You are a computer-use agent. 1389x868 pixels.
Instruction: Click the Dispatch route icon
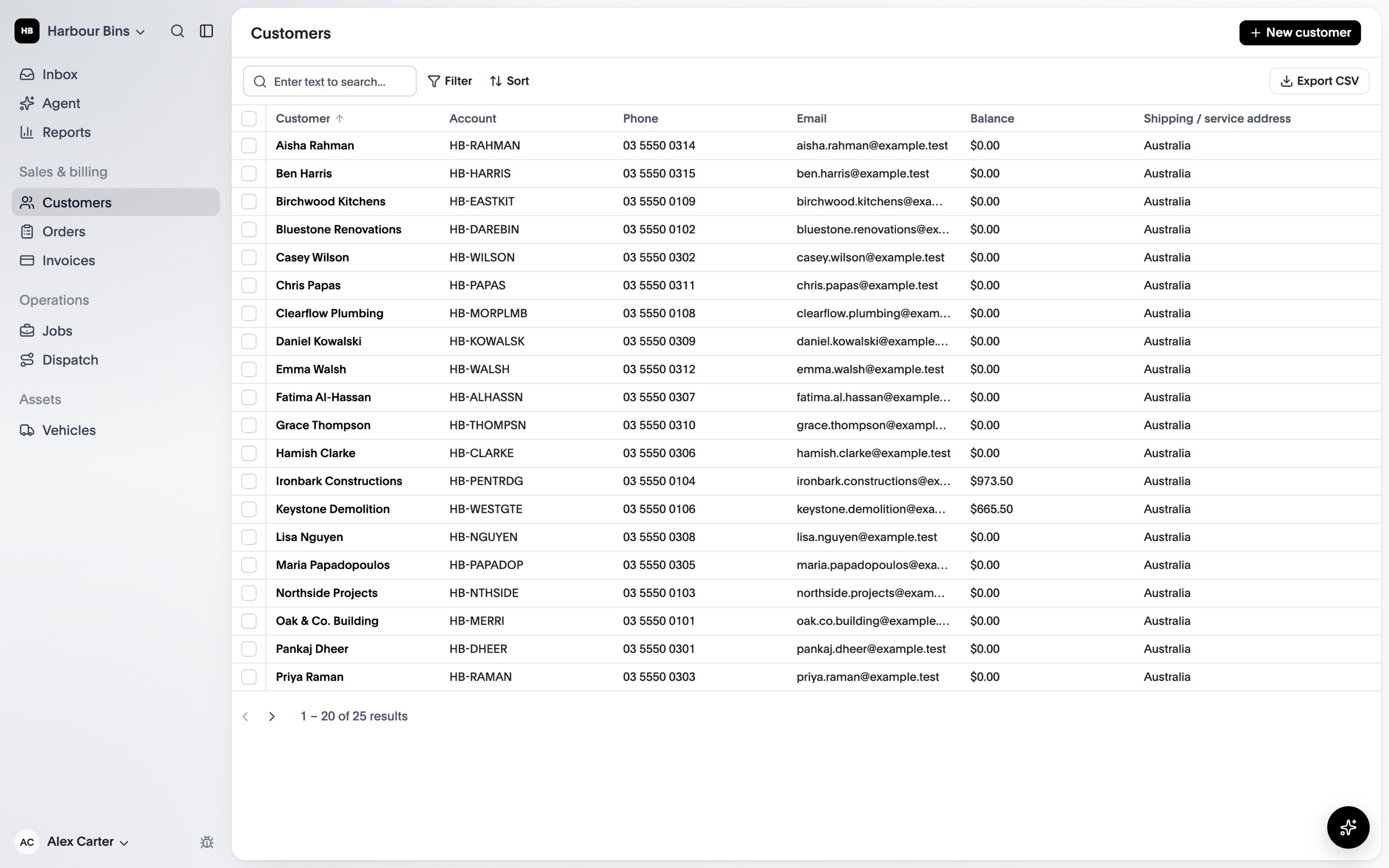point(27,360)
